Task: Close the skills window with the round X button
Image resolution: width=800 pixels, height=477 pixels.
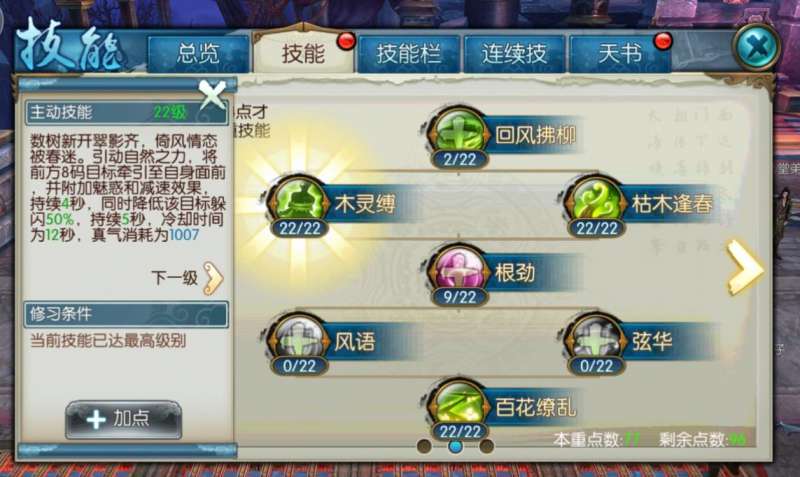Action: tap(757, 47)
